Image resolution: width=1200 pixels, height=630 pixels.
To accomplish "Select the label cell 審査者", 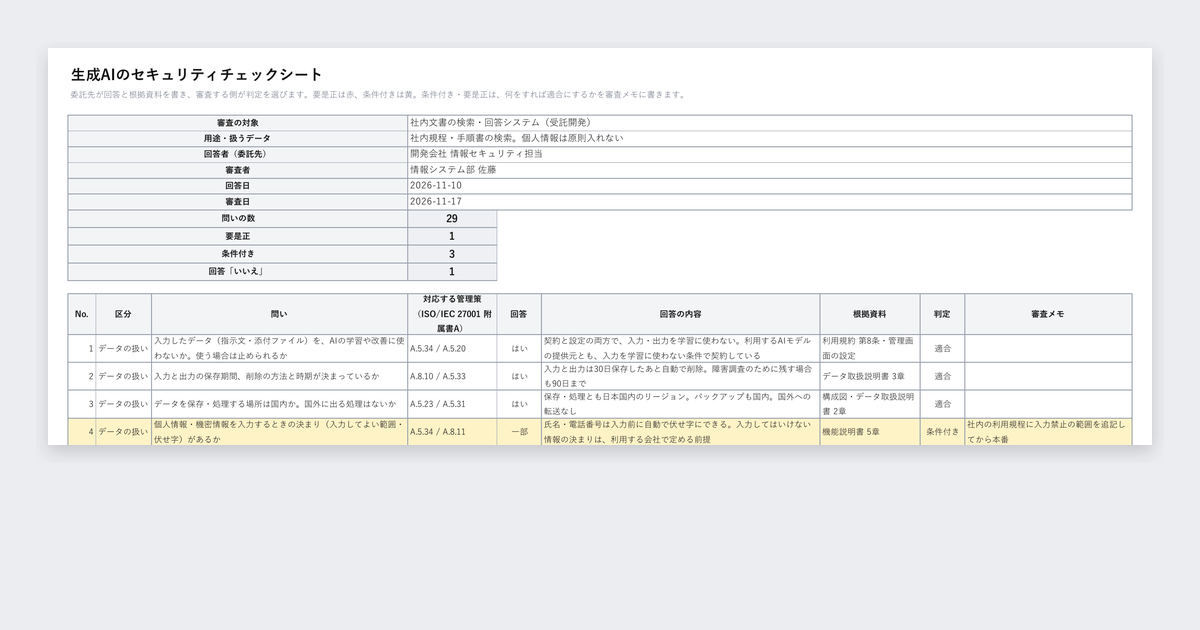I will [x=238, y=171].
